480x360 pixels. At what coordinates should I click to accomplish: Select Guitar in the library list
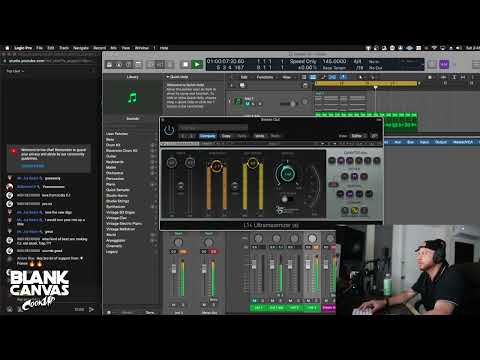coord(111,156)
